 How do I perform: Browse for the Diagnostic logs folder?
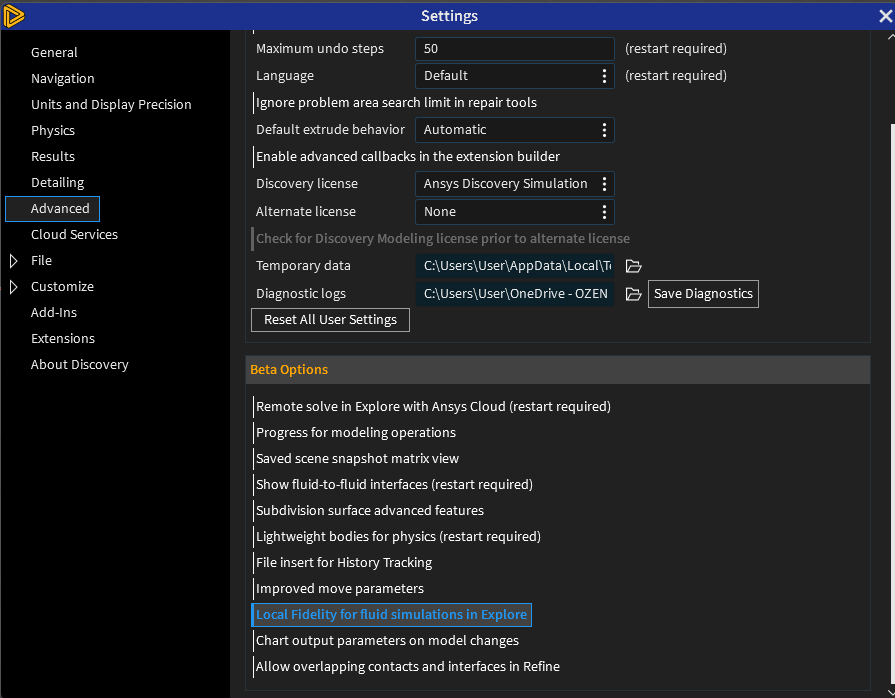(633, 294)
